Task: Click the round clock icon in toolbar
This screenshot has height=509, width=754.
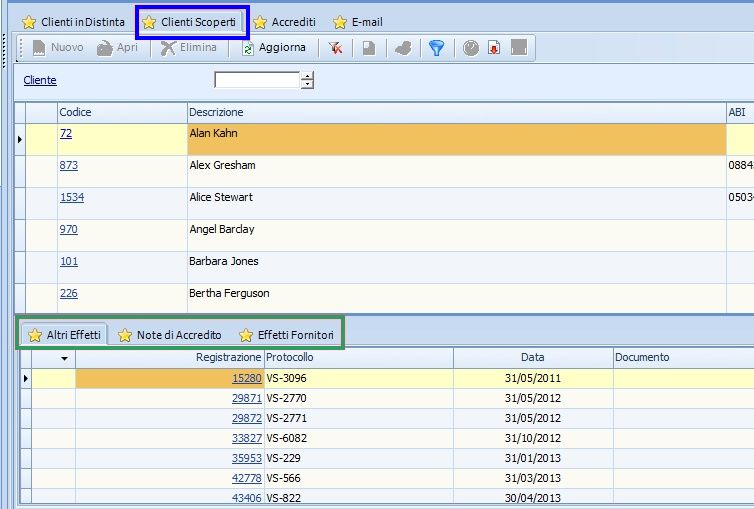Action: point(470,48)
